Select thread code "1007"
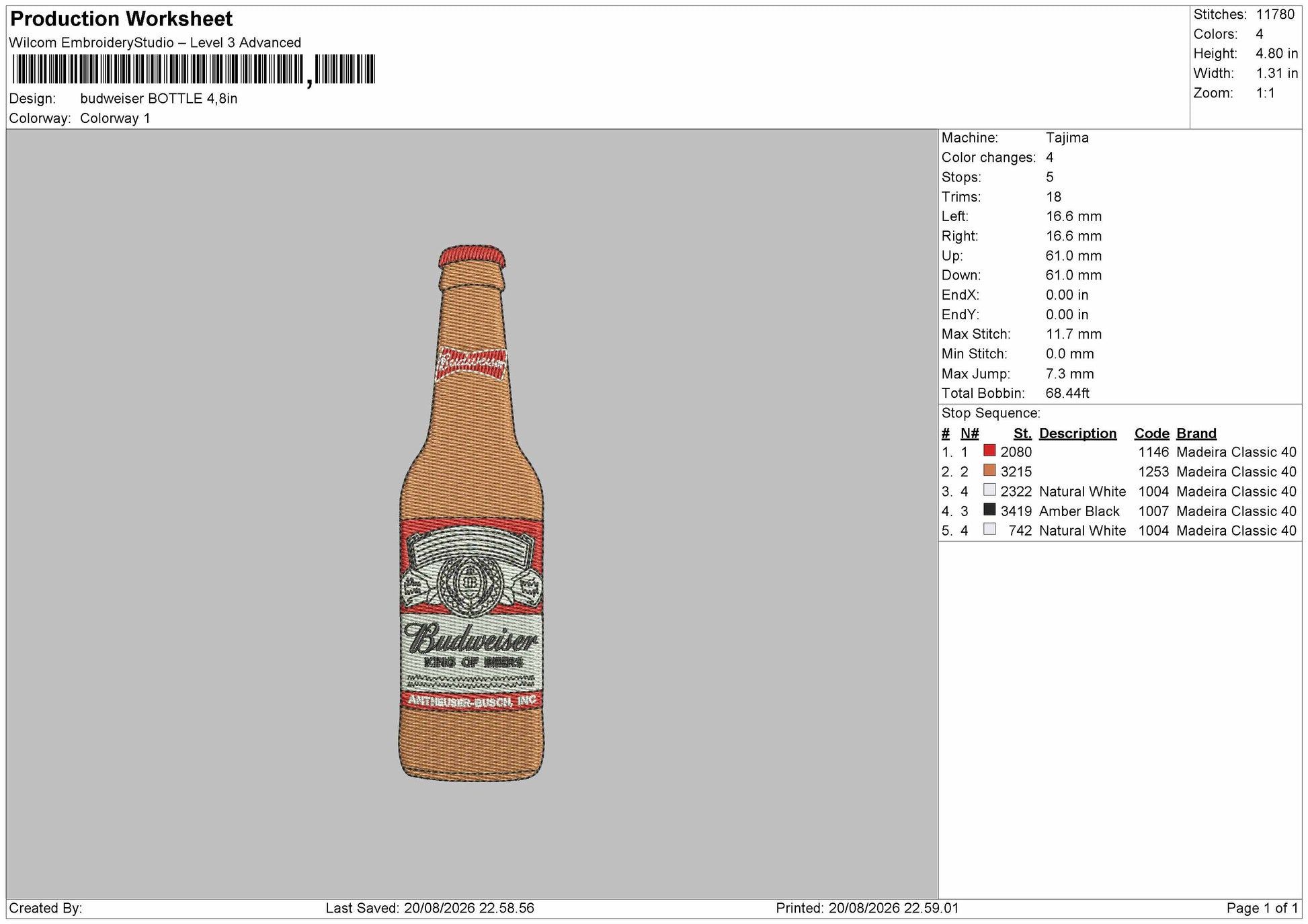 click(1153, 511)
